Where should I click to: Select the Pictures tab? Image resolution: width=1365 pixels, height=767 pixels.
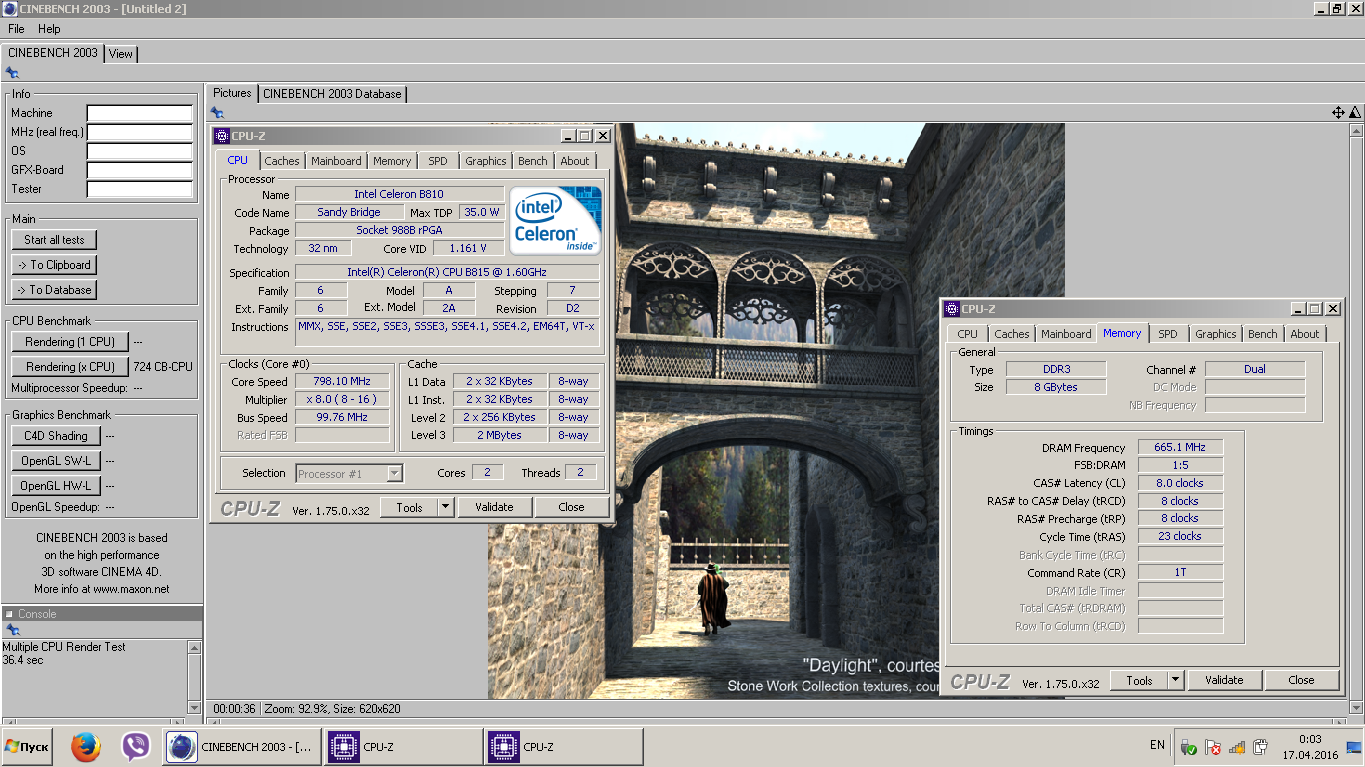[232, 93]
